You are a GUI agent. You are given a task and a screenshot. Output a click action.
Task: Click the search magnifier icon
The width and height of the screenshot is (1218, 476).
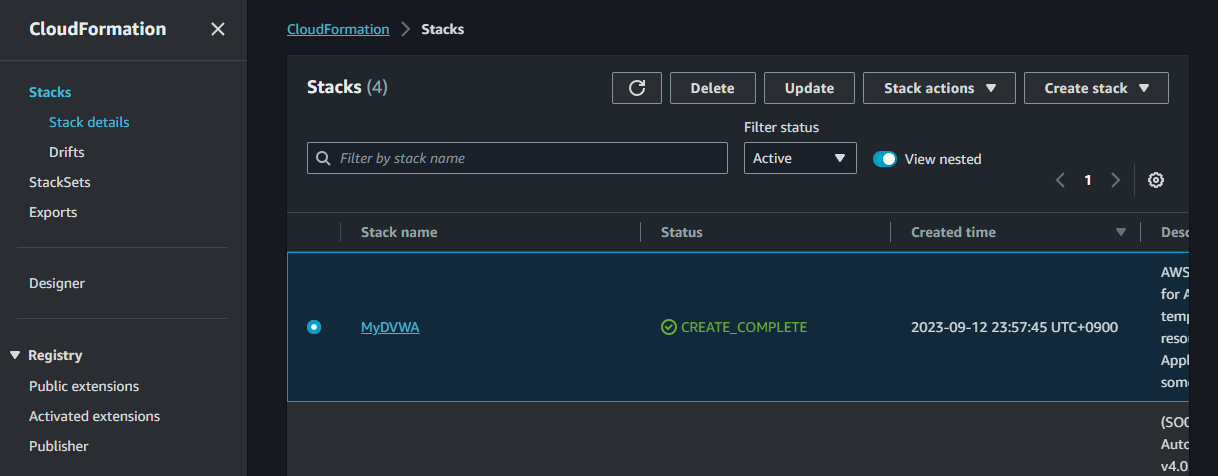[x=323, y=158]
